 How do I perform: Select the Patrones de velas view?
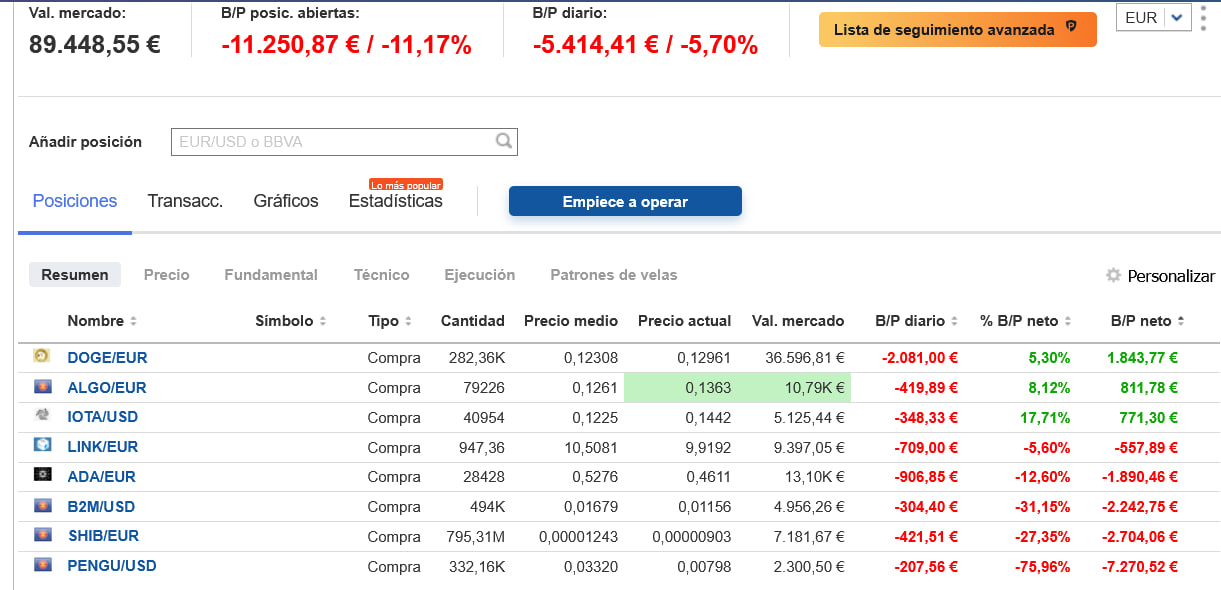pyautogui.click(x=614, y=274)
